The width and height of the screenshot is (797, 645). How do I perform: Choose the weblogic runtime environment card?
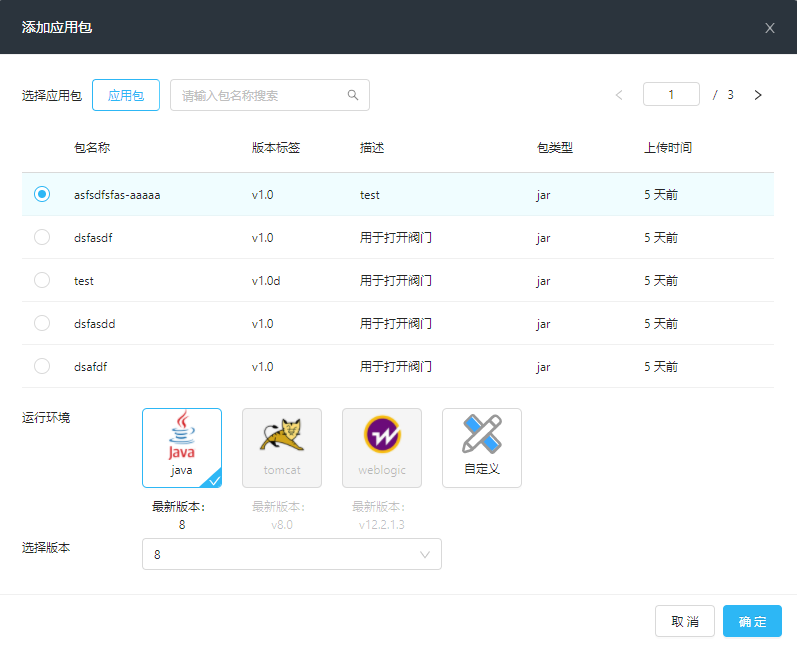[x=382, y=448]
